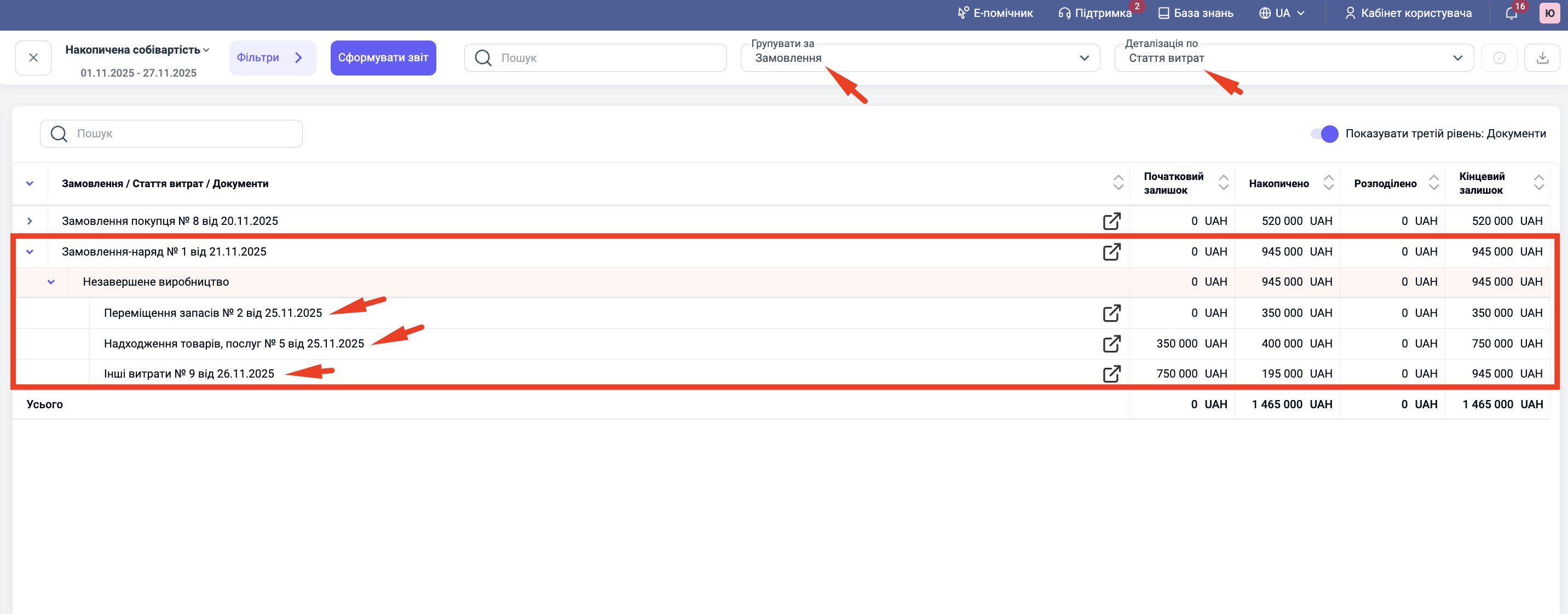
Task: Sort by Накопичено column arrows
Action: (1328, 183)
